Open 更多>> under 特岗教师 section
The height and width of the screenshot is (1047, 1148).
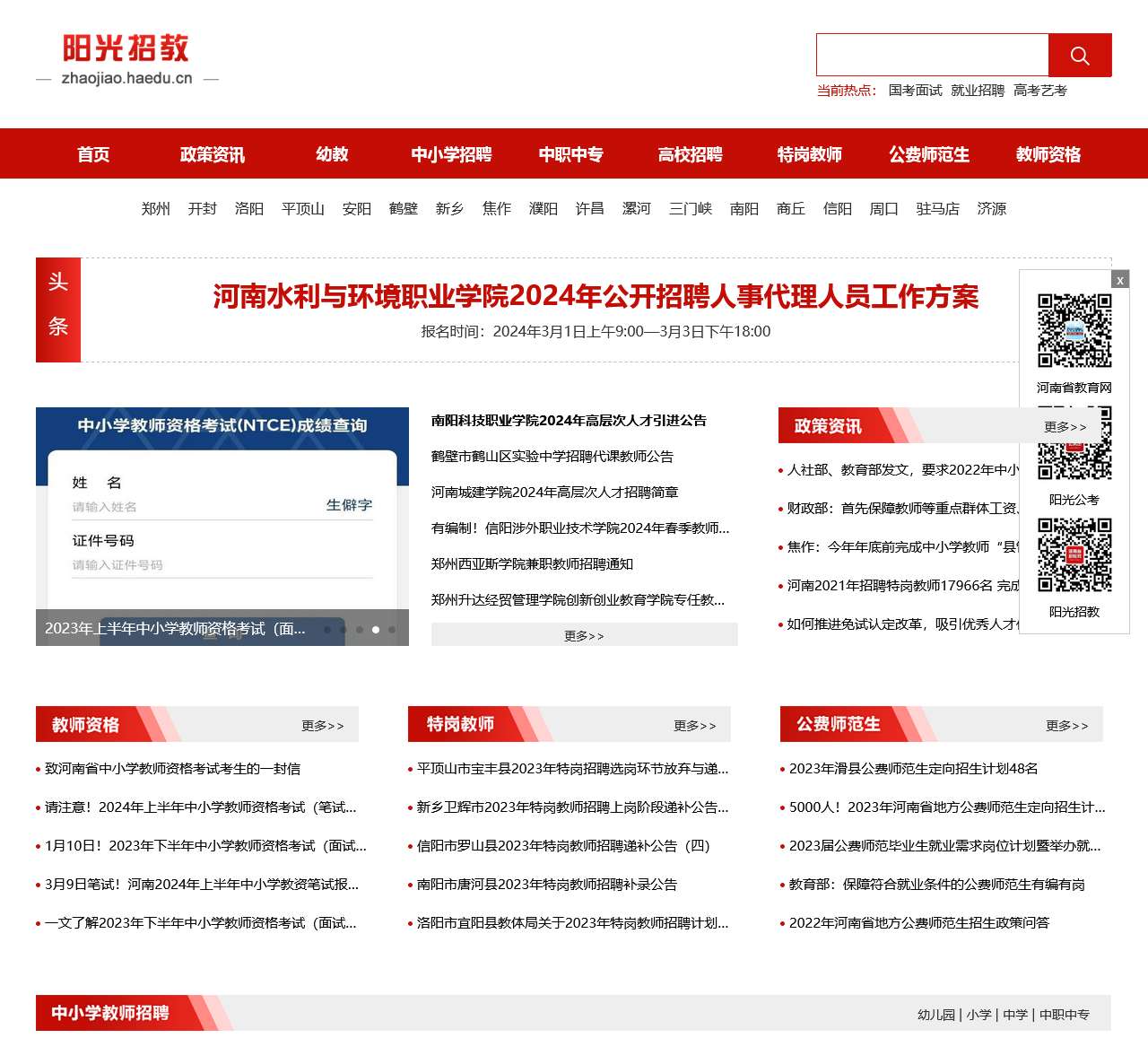[x=696, y=727]
